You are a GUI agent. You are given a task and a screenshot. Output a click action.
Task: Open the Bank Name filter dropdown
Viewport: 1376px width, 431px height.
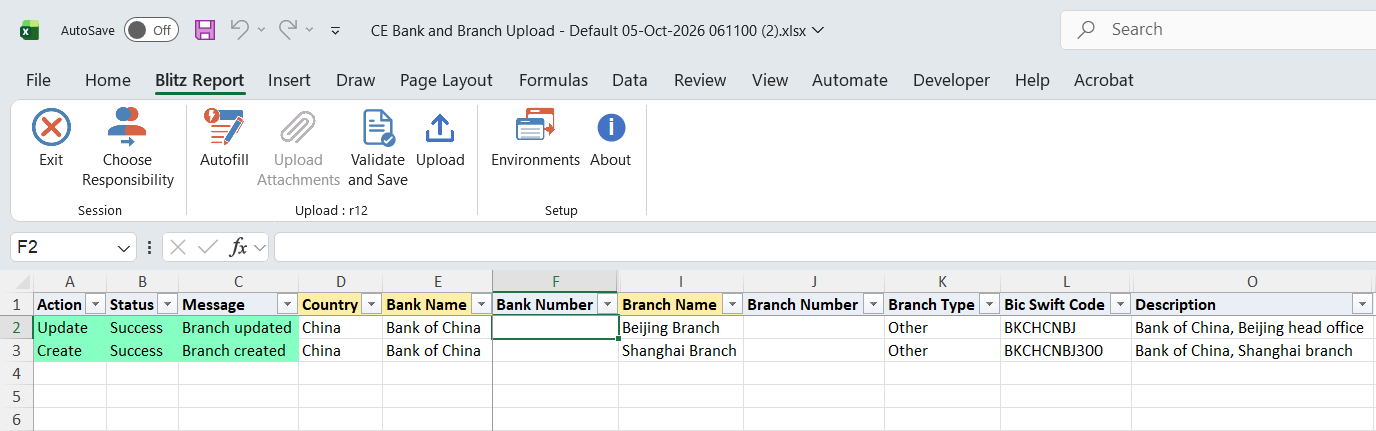(x=481, y=304)
